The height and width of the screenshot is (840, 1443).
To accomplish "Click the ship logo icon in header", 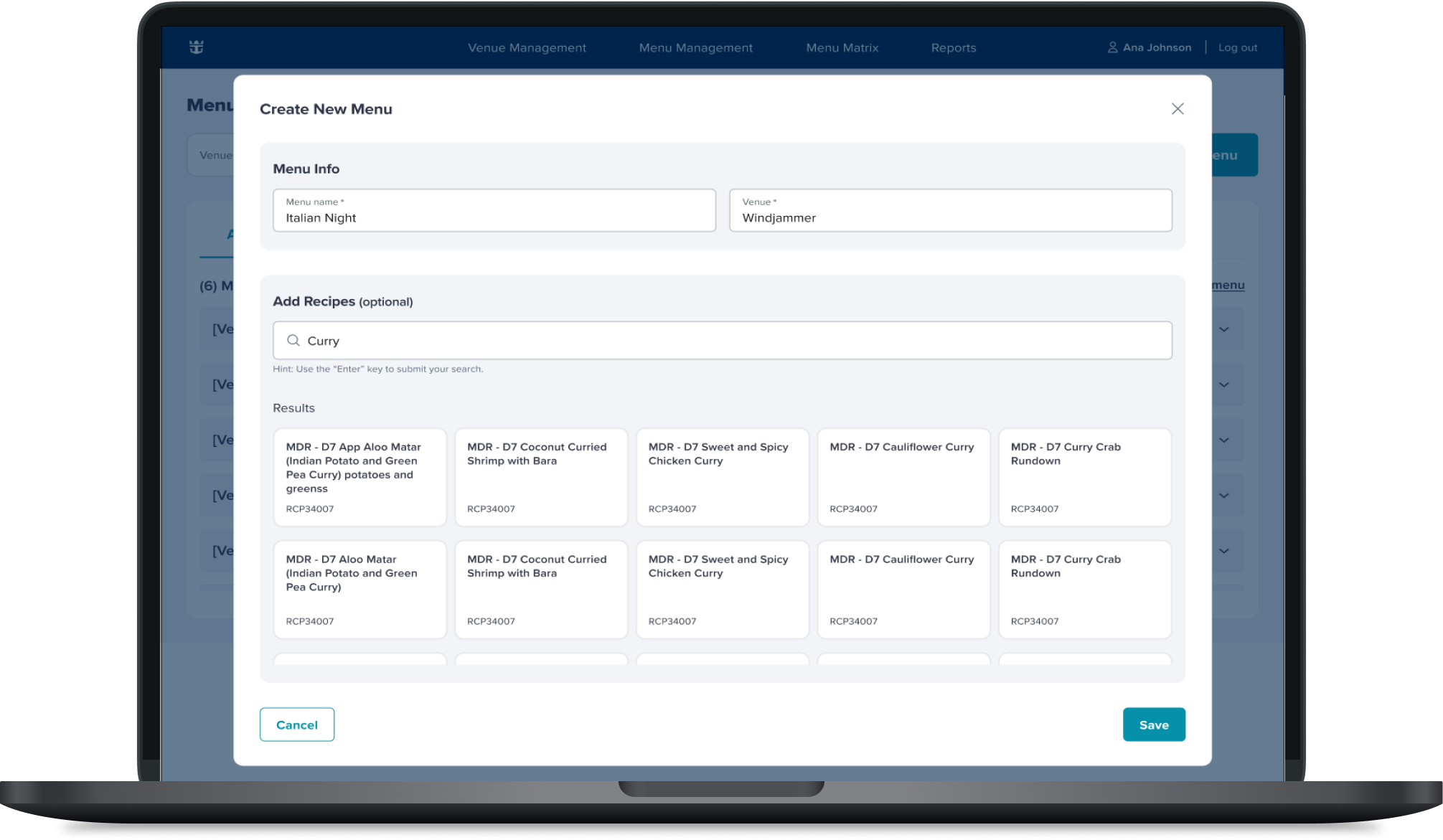I will coord(197,47).
